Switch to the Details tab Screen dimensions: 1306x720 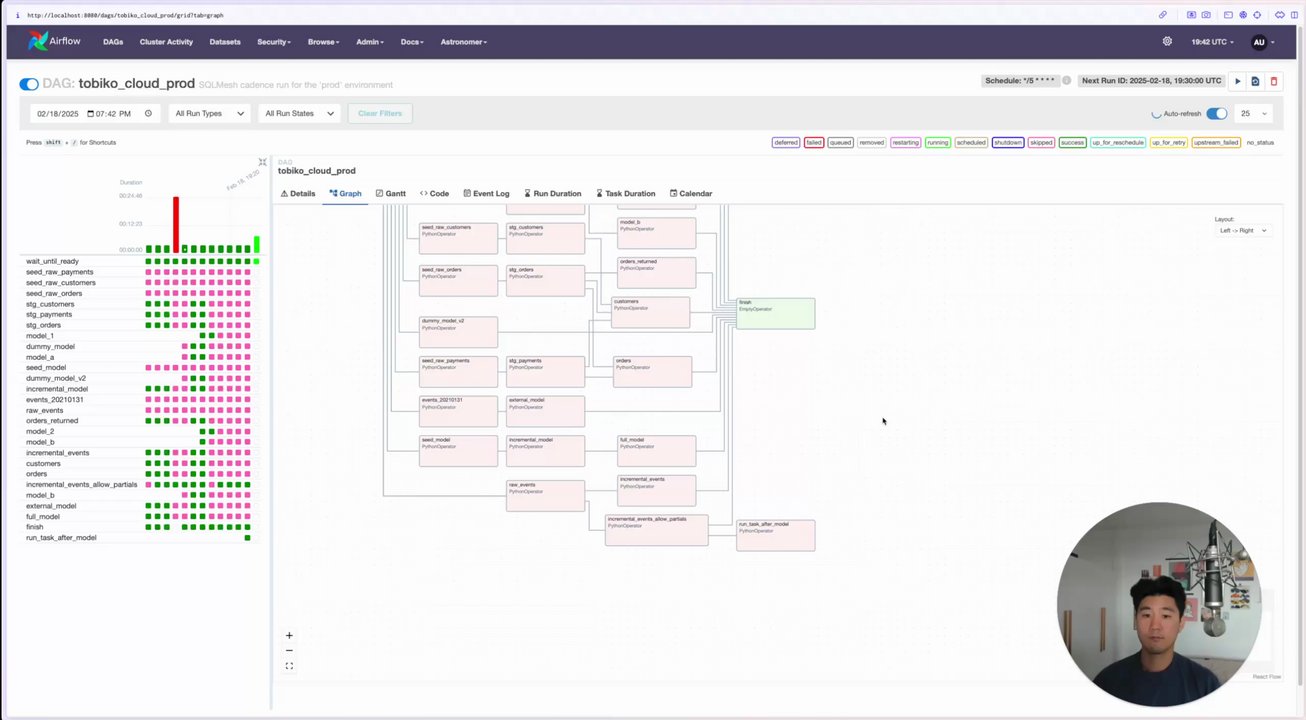click(x=298, y=193)
